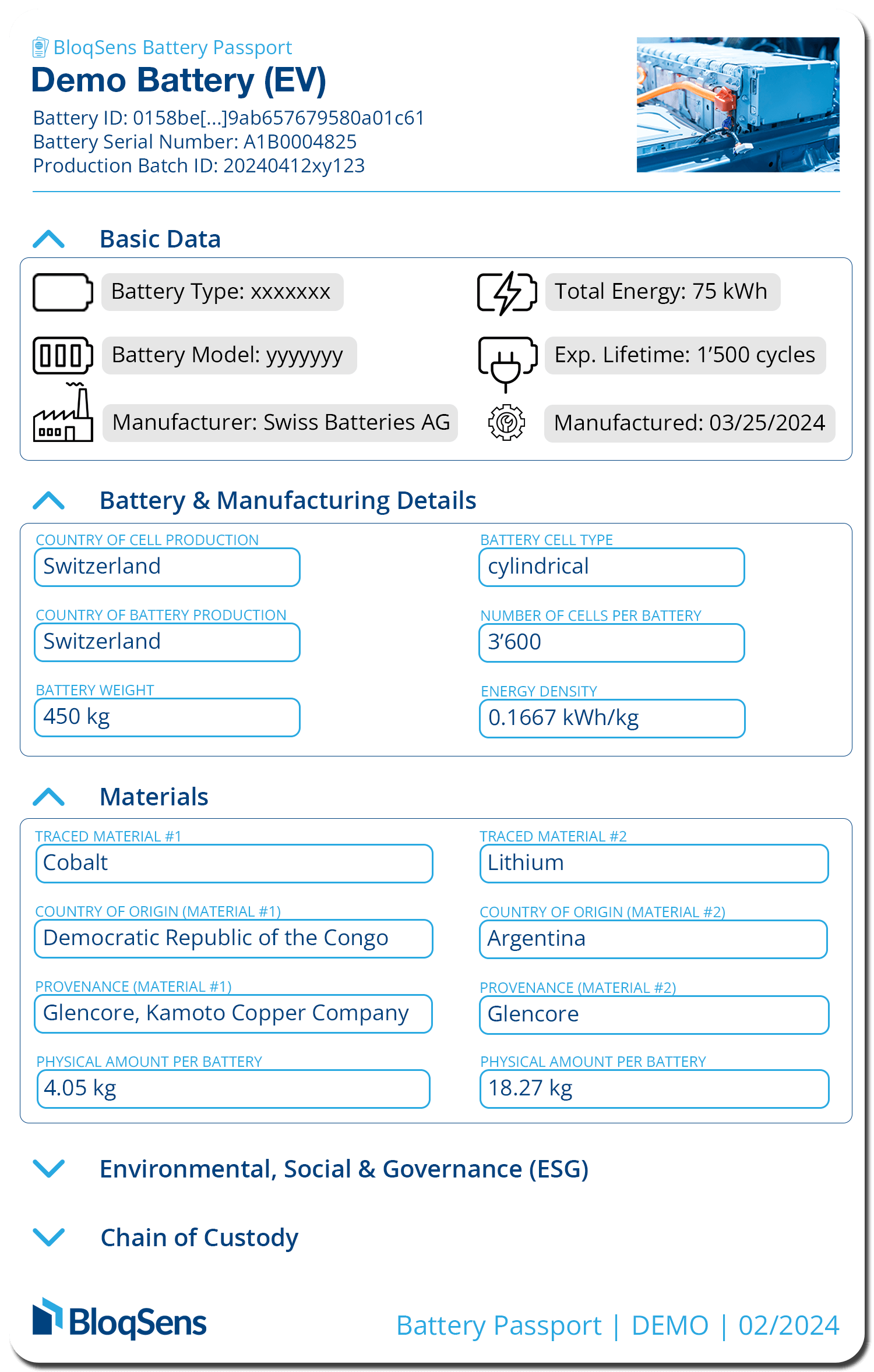Click the Basic Data heading
The height and width of the screenshot is (1372, 874).
[x=160, y=239]
